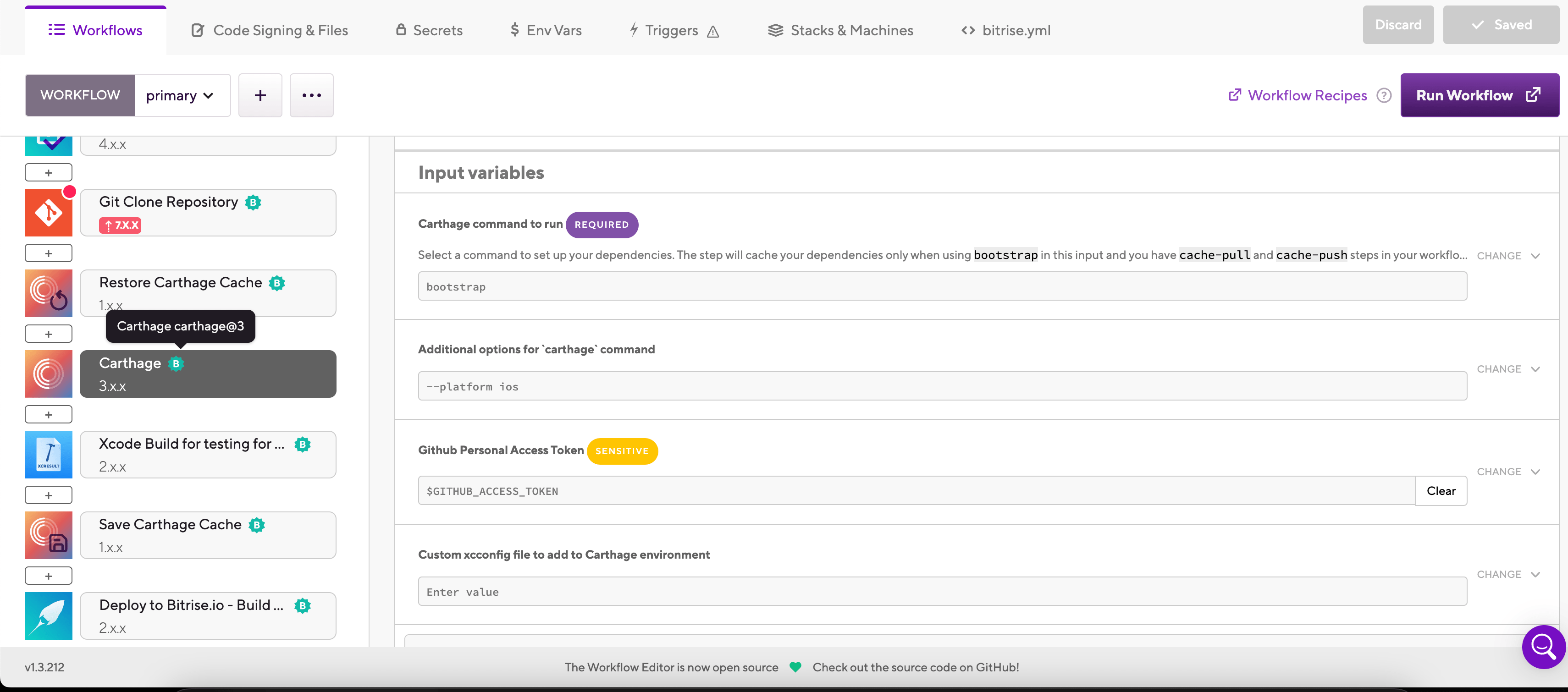Click the Git Clone Repository step icon
This screenshot has width=1568, height=692.
[48, 213]
